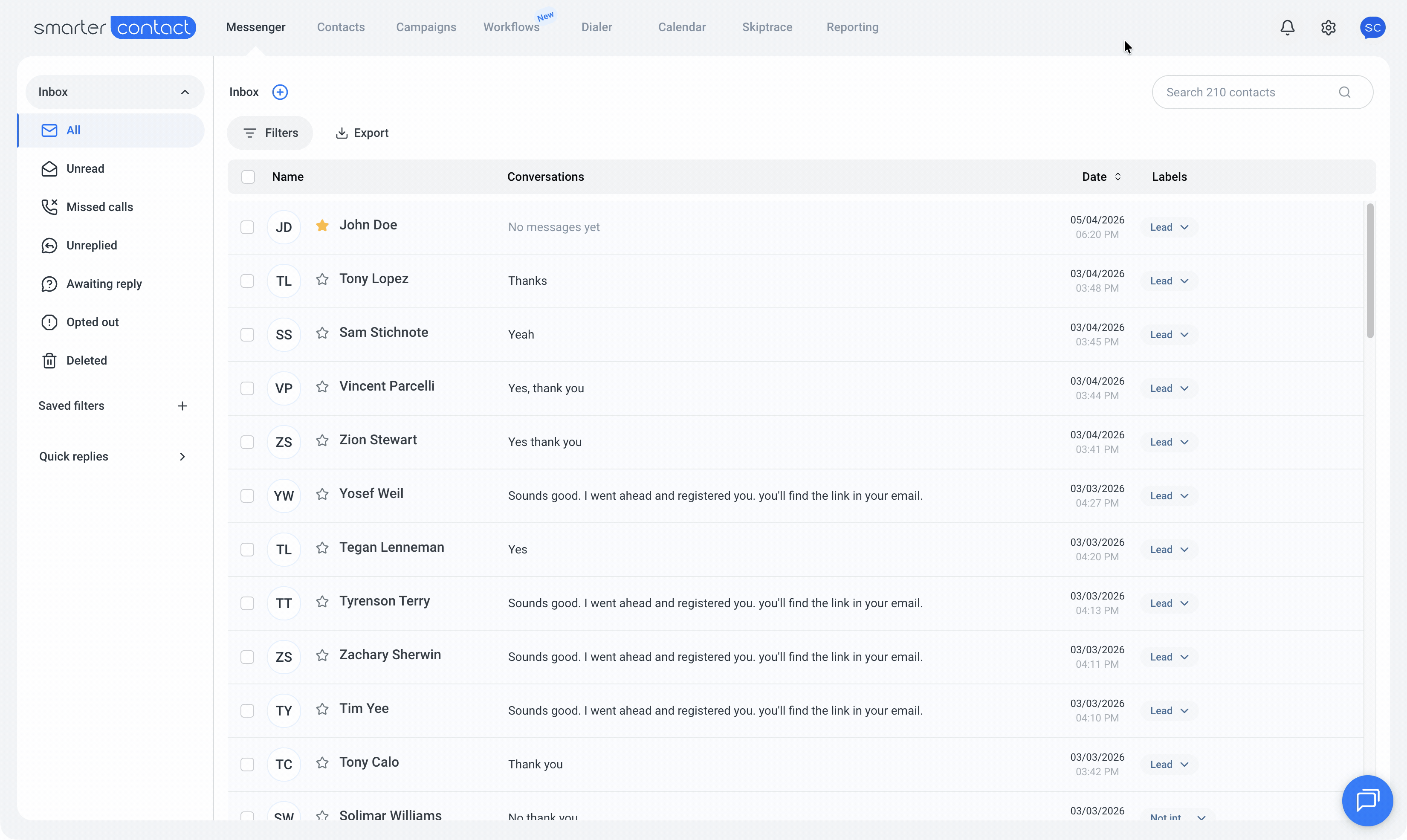Open the notifications bell
Image resolution: width=1407 pixels, height=840 pixels.
1287,27
